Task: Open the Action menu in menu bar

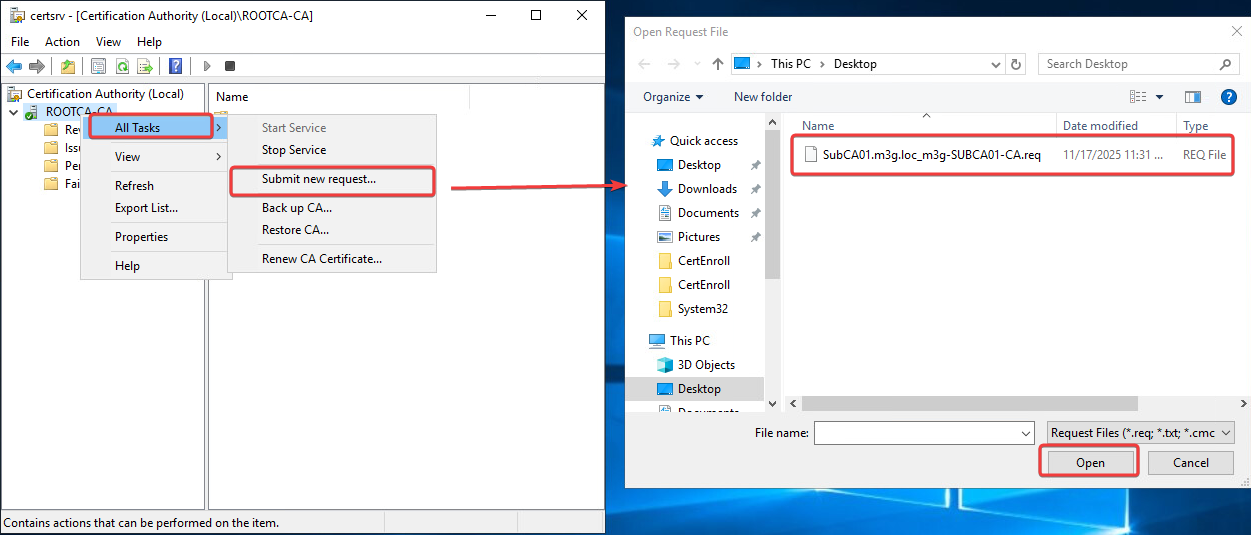Action: [x=62, y=42]
